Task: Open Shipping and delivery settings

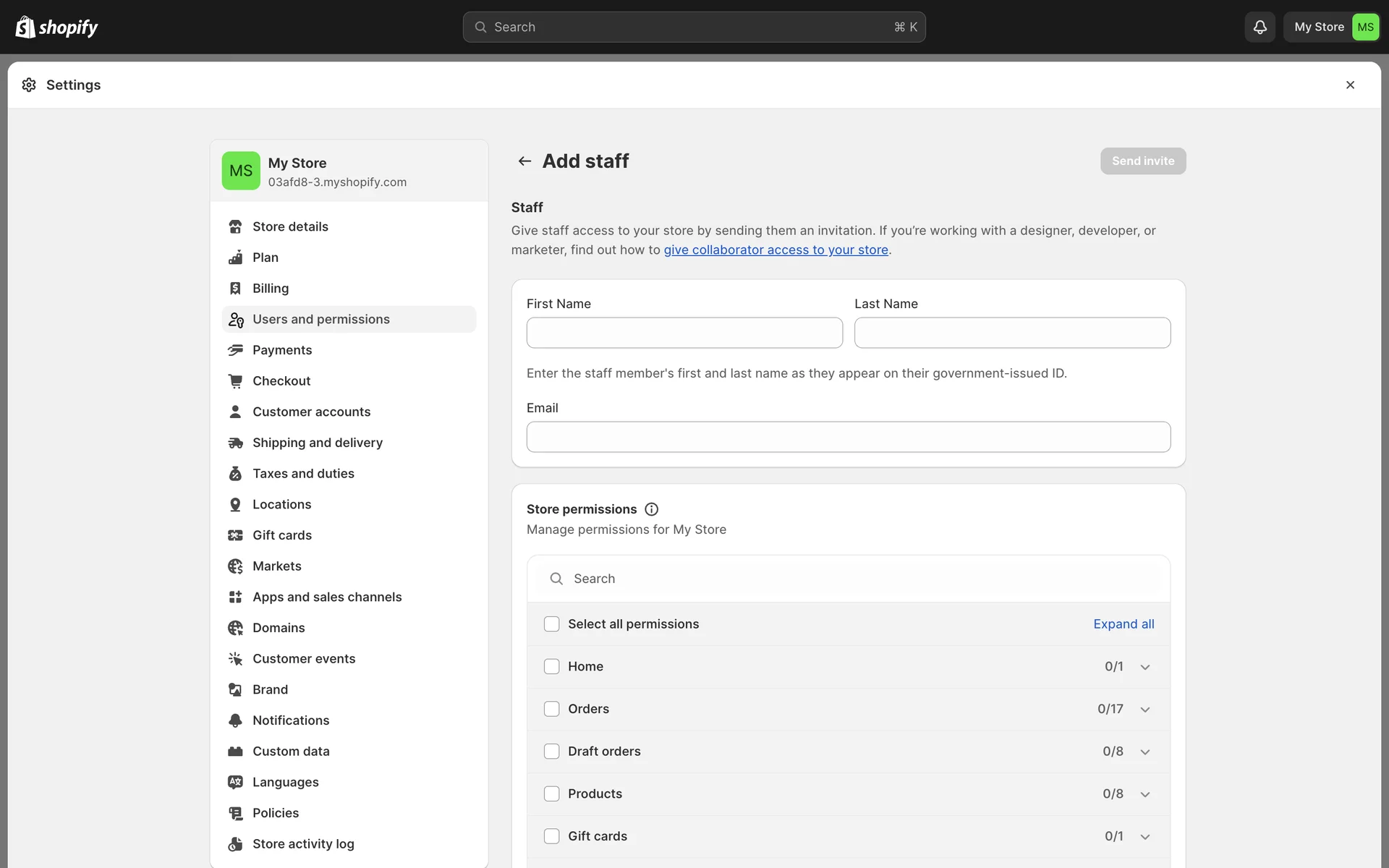Action: 317,443
